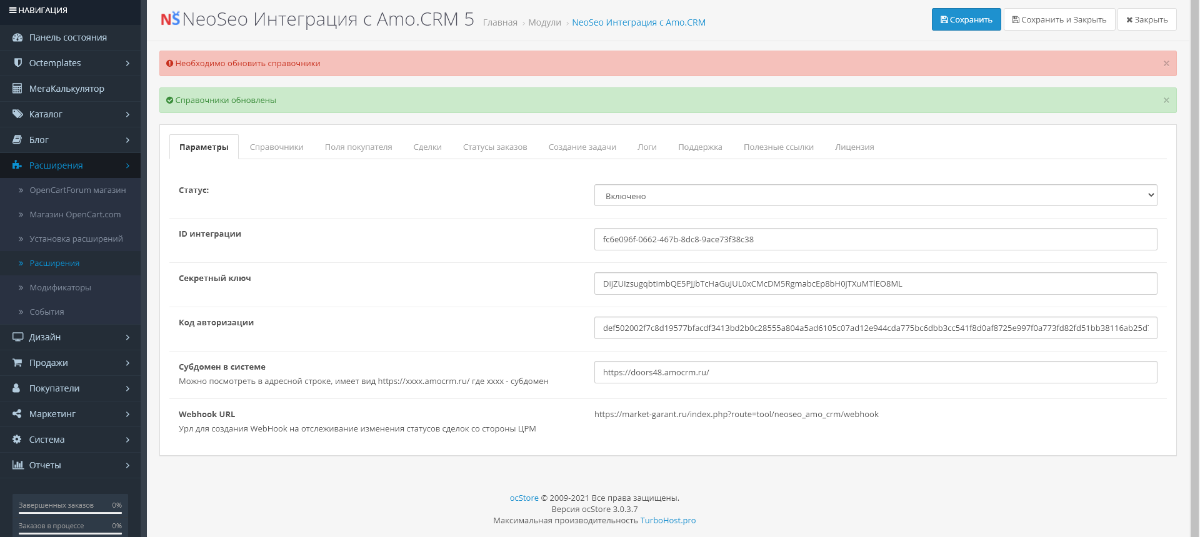Click the Заказов в процессе progress bar
This screenshot has width=1200, height=537.
pos(70,533)
